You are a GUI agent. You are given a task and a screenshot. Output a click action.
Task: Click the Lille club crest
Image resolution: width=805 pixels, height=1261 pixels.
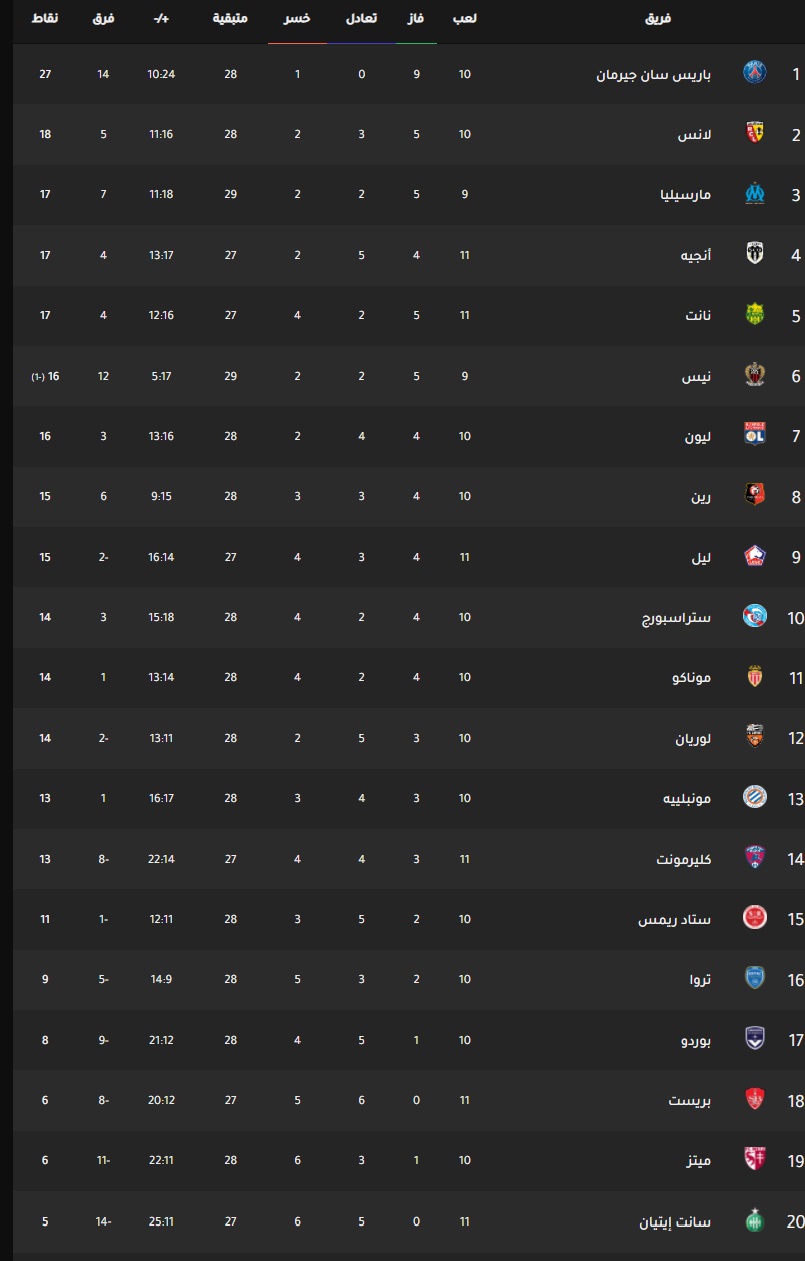[x=755, y=557]
